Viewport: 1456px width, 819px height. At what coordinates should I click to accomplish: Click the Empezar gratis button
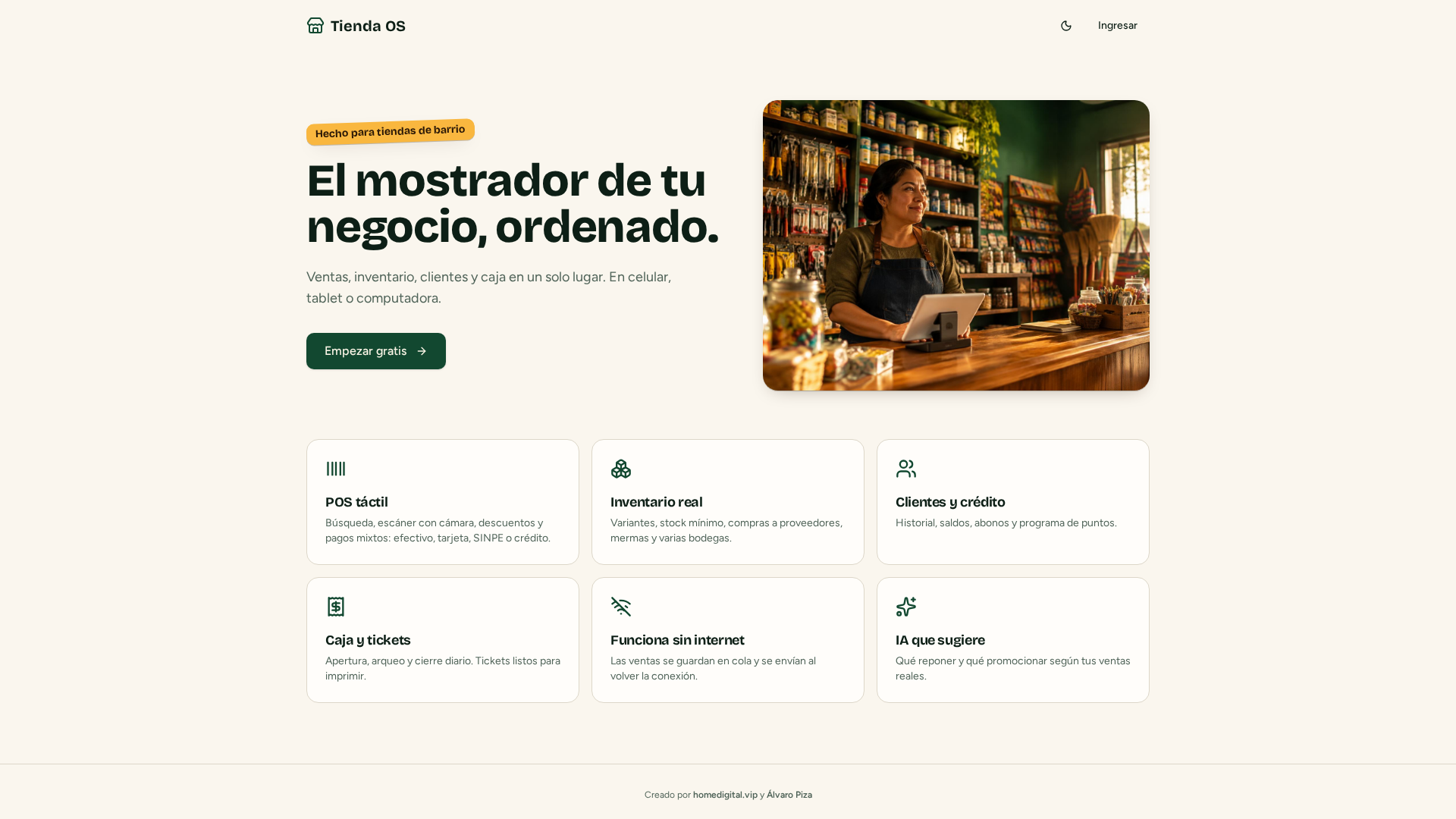pos(376,351)
